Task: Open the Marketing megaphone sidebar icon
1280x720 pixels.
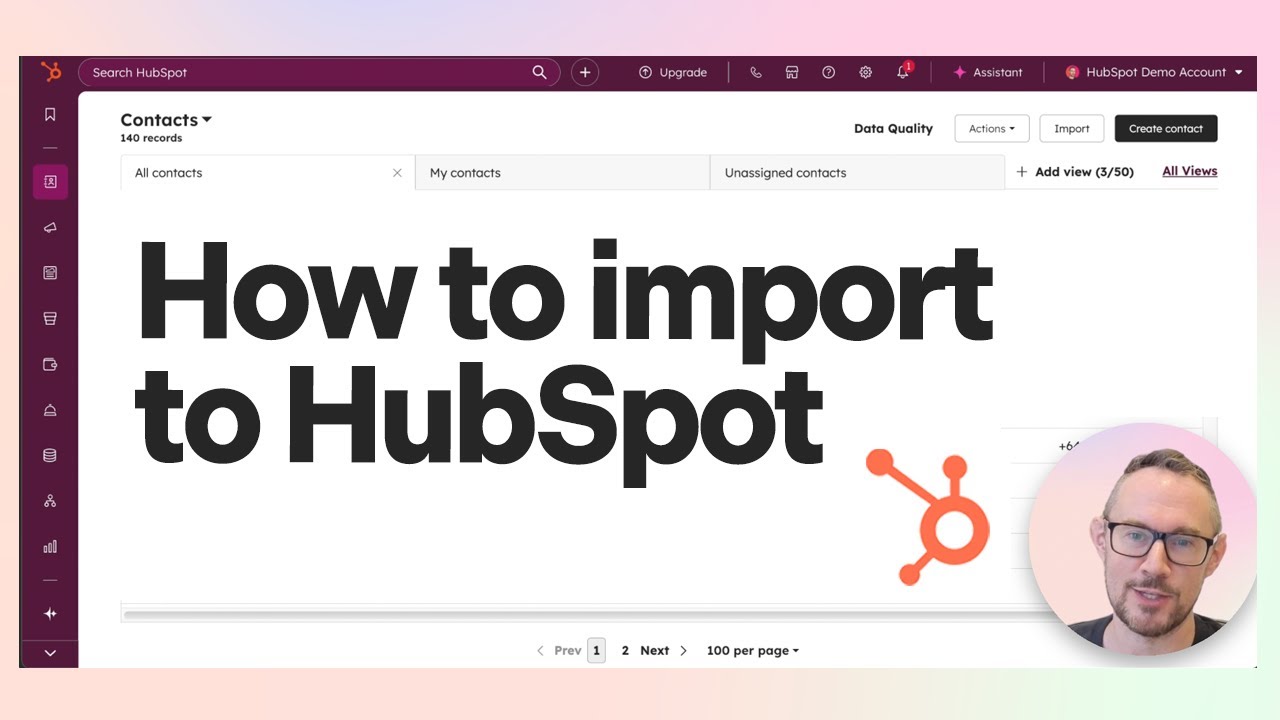Action: tap(50, 228)
